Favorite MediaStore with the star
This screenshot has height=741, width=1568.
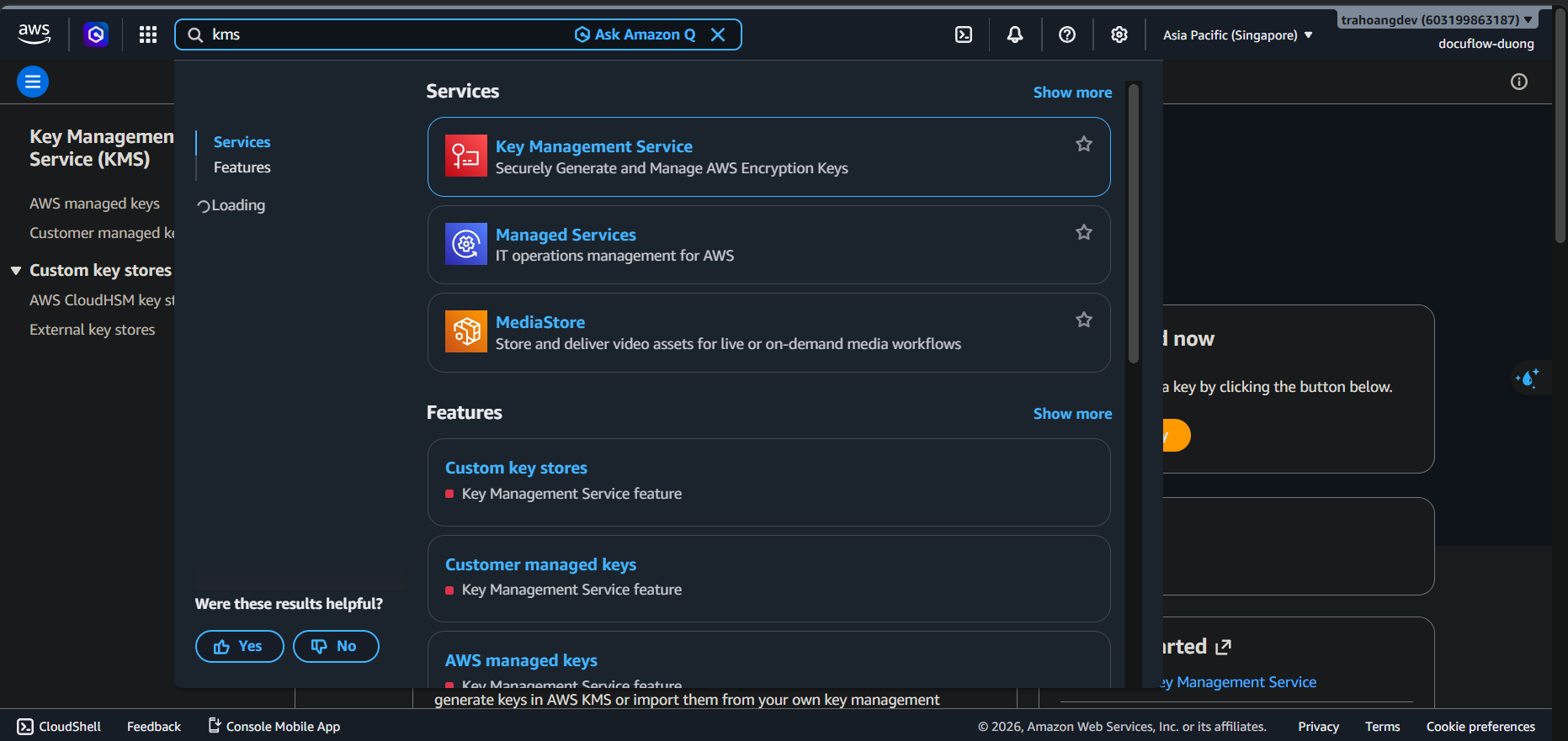(x=1084, y=320)
